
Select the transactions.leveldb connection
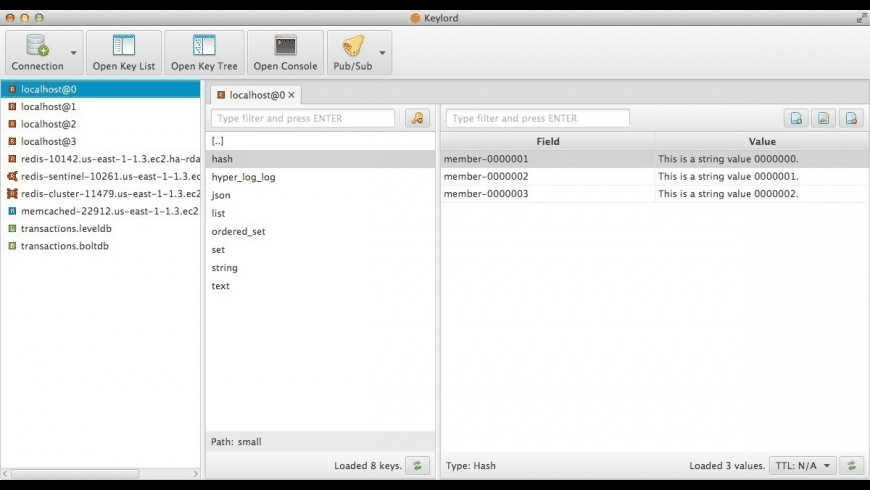64,228
